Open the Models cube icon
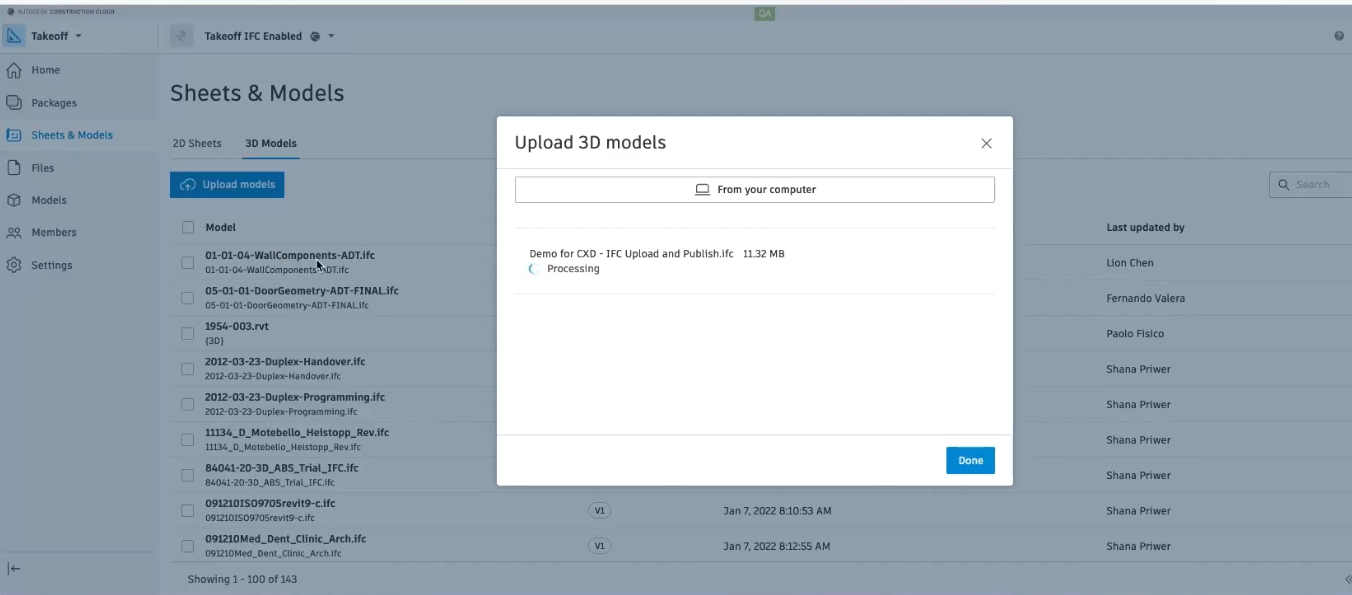Image resolution: width=1352 pixels, height=595 pixels. [14, 200]
